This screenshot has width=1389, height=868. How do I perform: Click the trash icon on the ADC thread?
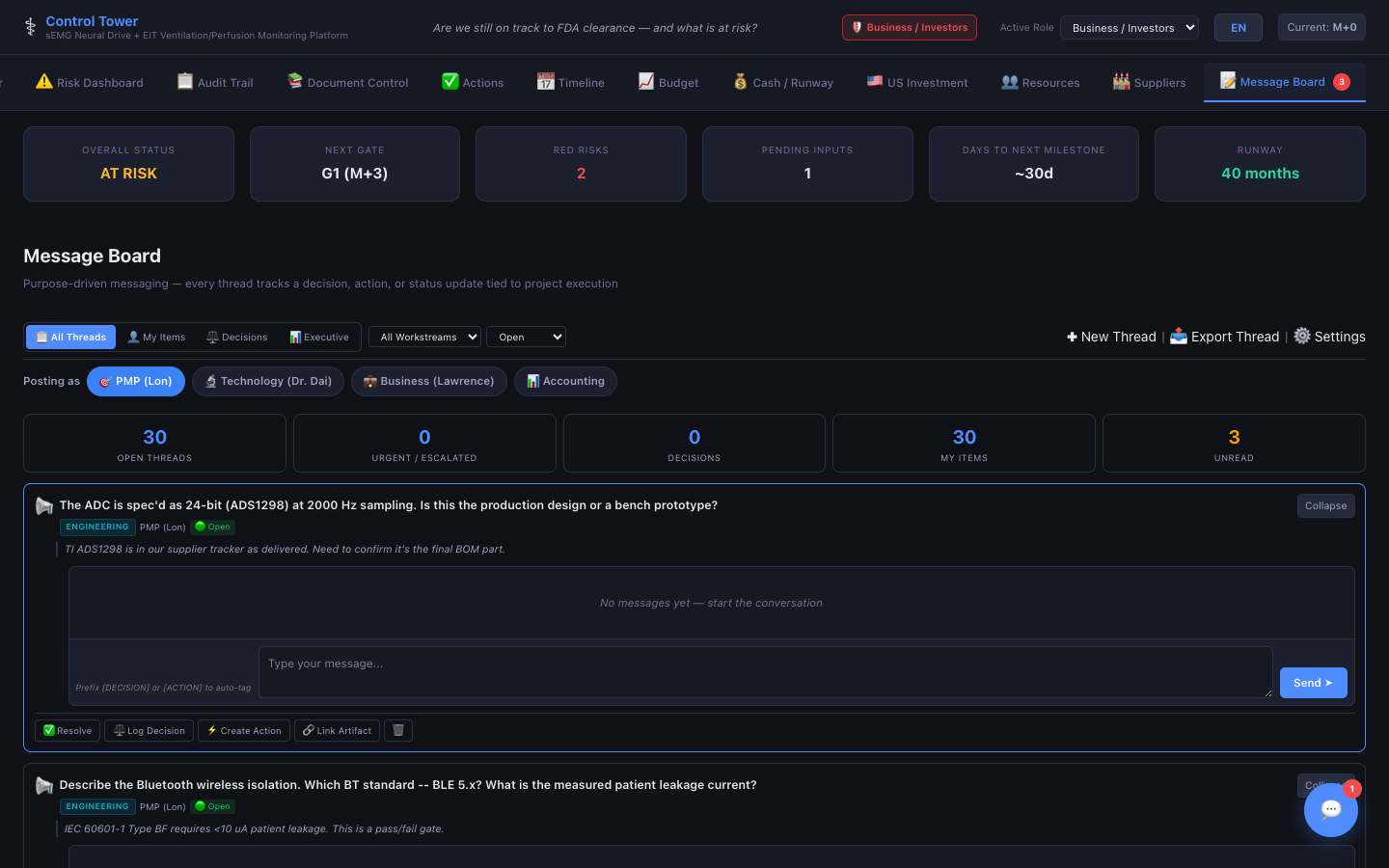pos(397,730)
